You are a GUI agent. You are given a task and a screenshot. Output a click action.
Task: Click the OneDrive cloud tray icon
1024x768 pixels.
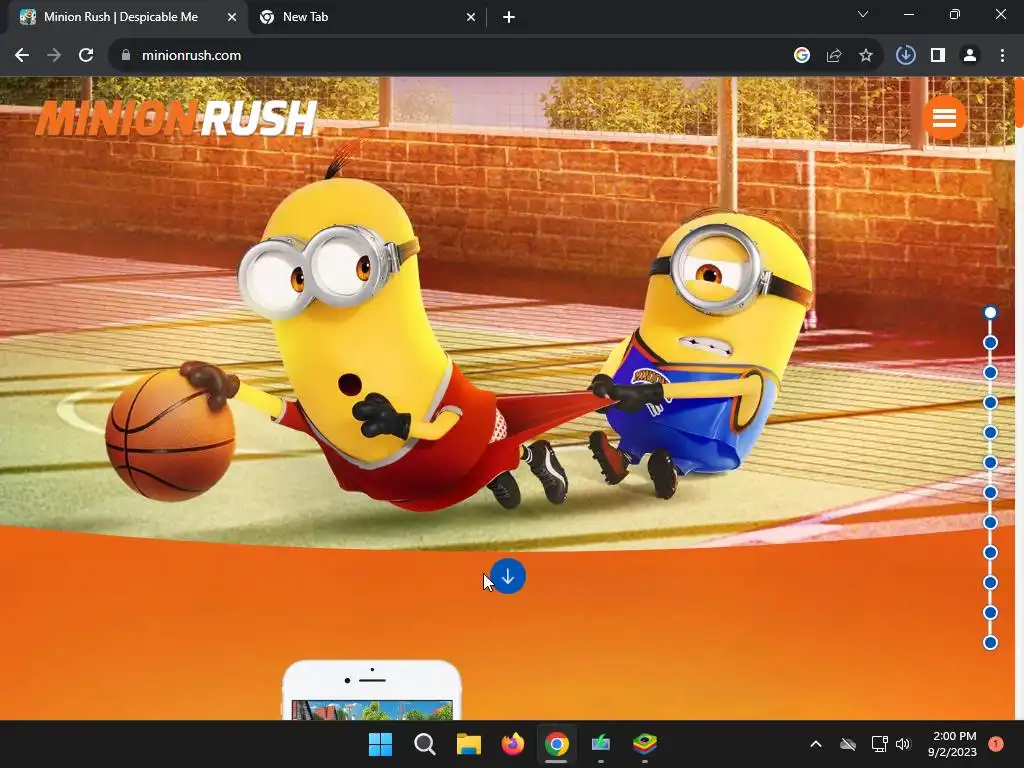[848, 744]
